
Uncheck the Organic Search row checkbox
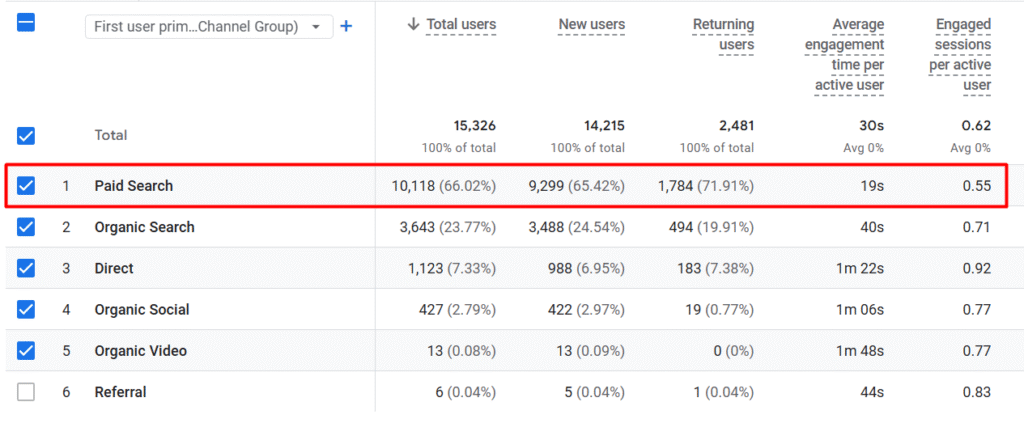pos(25,227)
